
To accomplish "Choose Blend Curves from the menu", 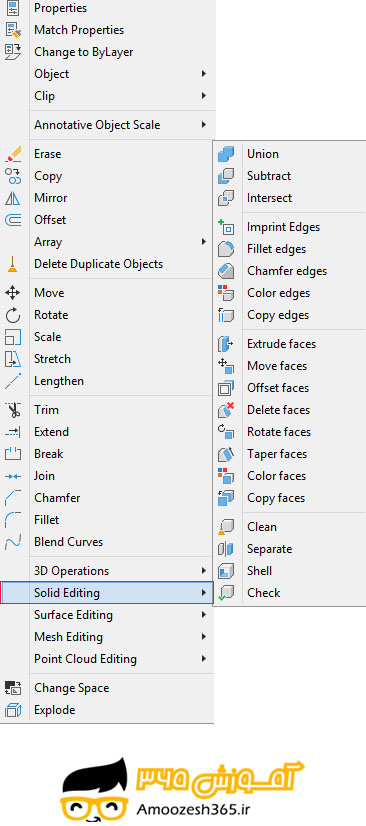I will tap(68, 542).
